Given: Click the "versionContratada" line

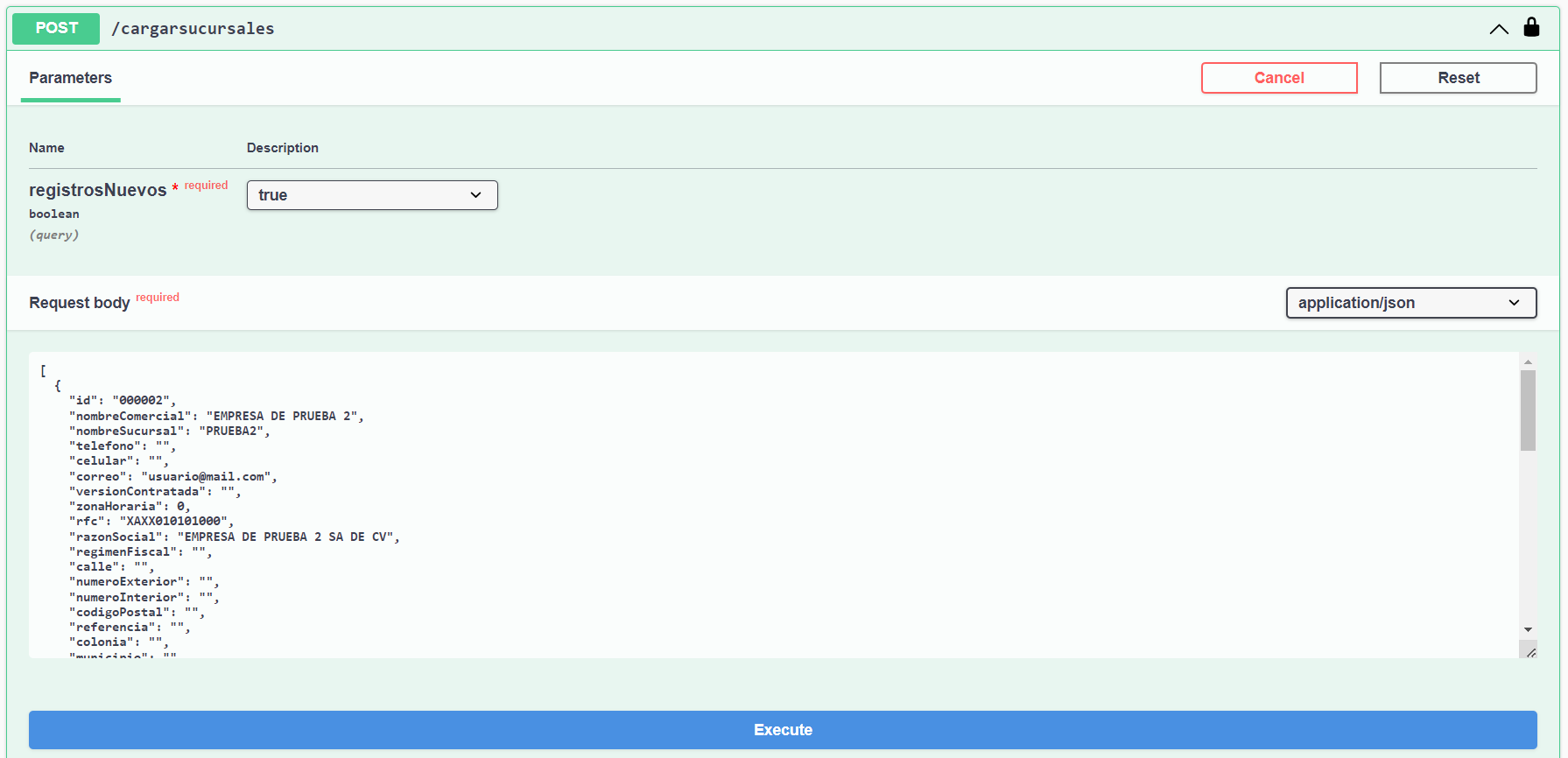Looking at the screenshot, I should click(x=155, y=491).
